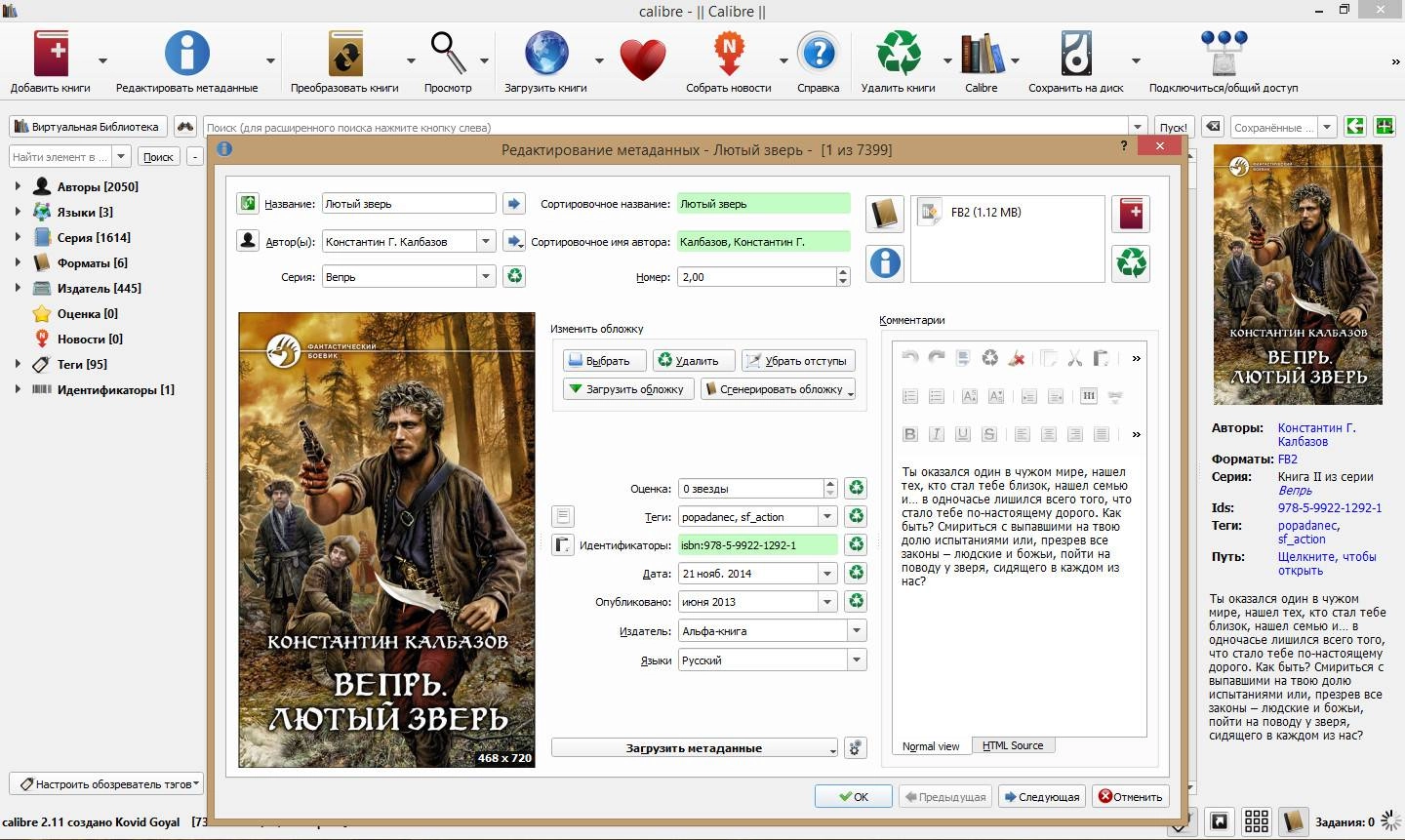Image resolution: width=1405 pixels, height=840 pixels.
Task: Toggle underline in comments editor
Action: pos(963,434)
